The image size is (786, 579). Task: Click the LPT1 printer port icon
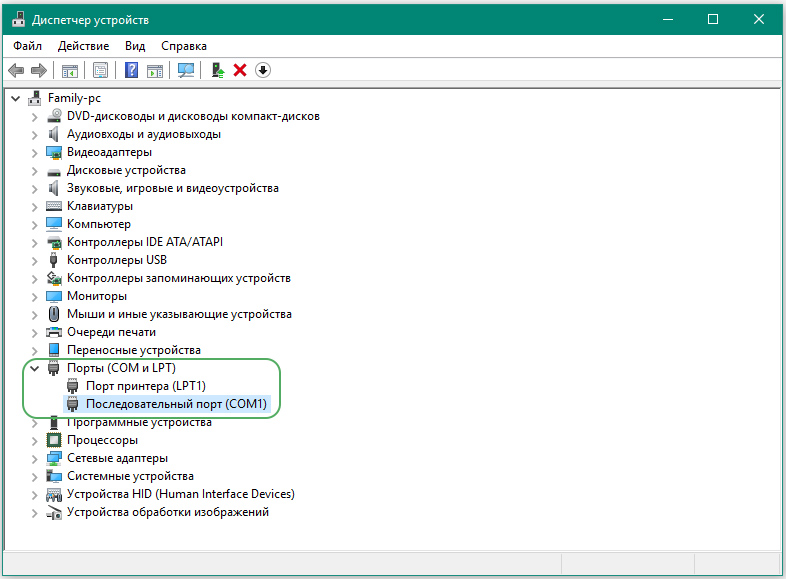(73, 386)
